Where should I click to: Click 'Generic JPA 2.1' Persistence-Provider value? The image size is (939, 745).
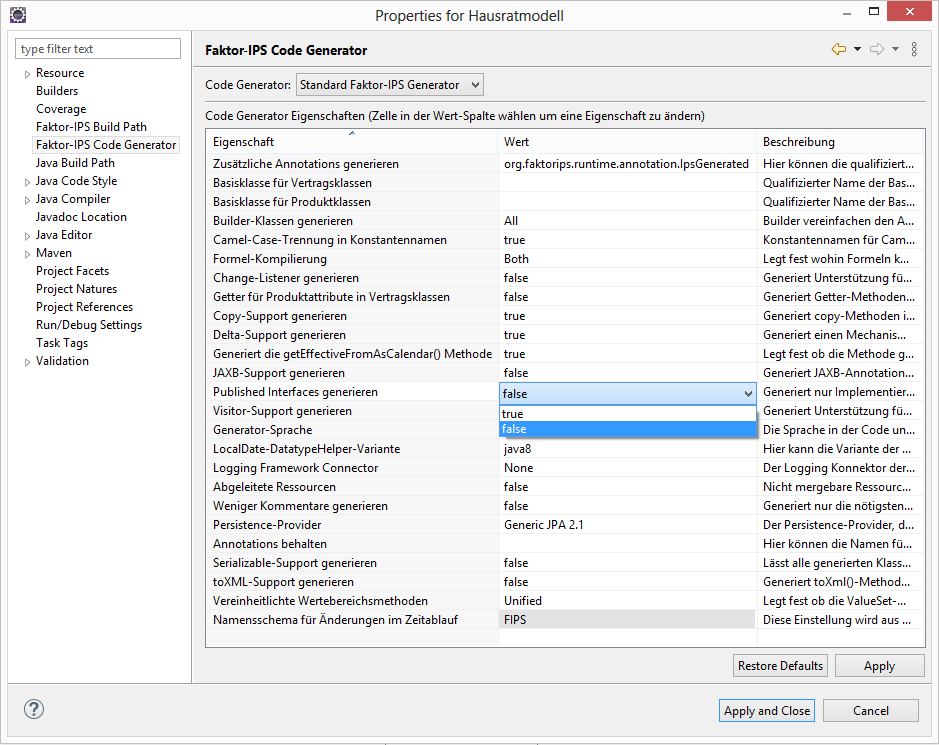tap(544, 525)
